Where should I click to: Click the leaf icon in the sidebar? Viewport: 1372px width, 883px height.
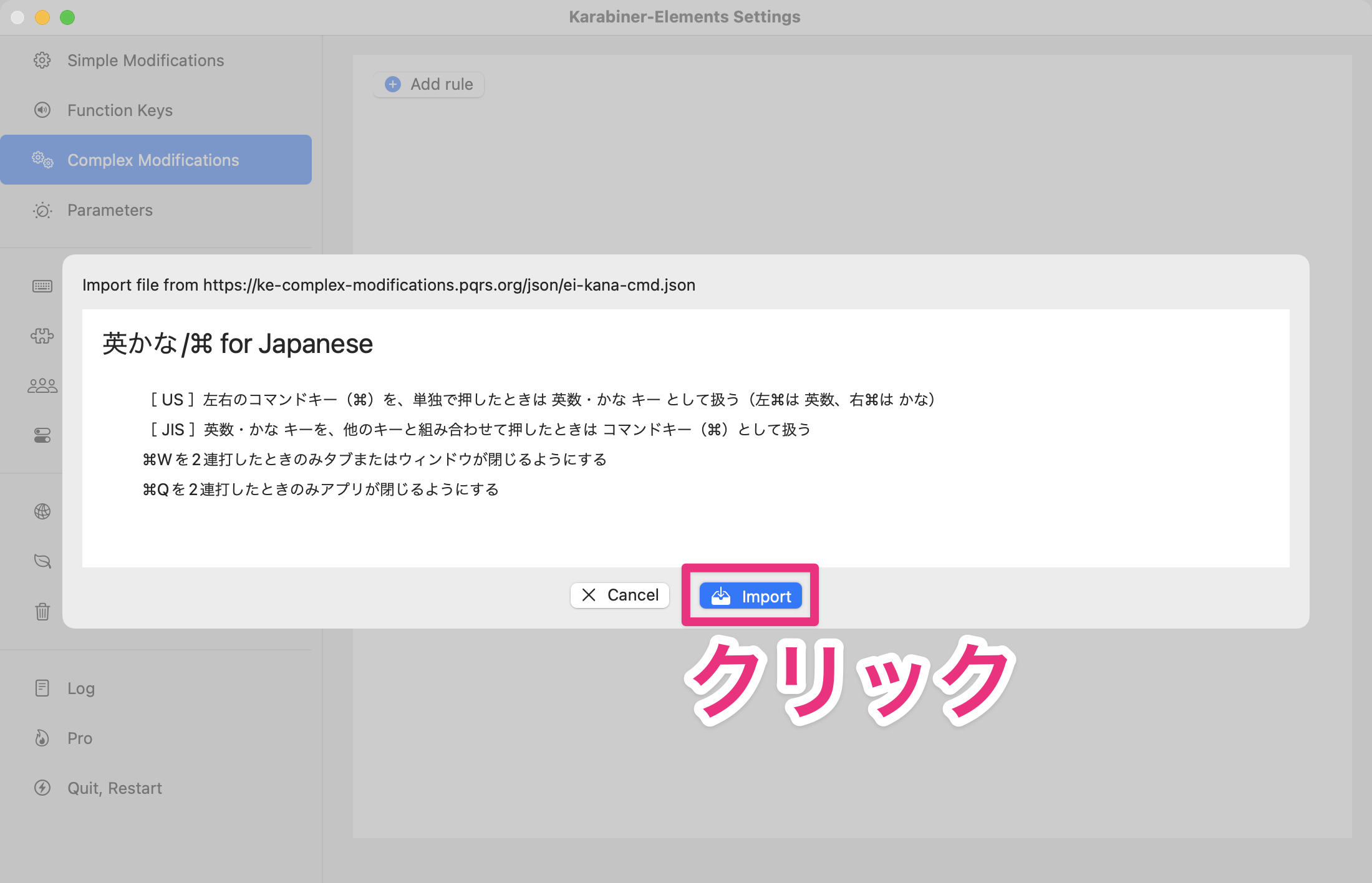pyautogui.click(x=42, y=561)
